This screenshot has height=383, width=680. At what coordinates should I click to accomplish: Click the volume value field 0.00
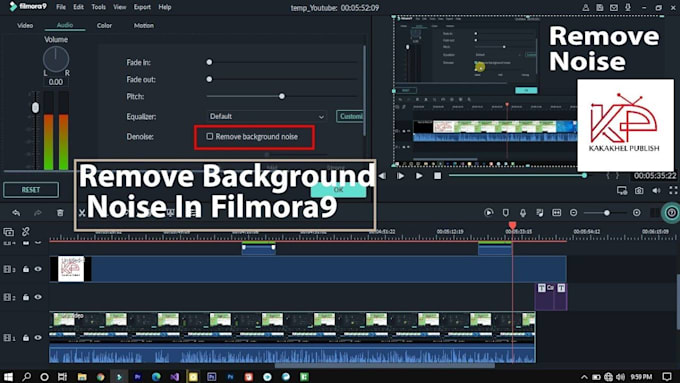coord(56,82)
